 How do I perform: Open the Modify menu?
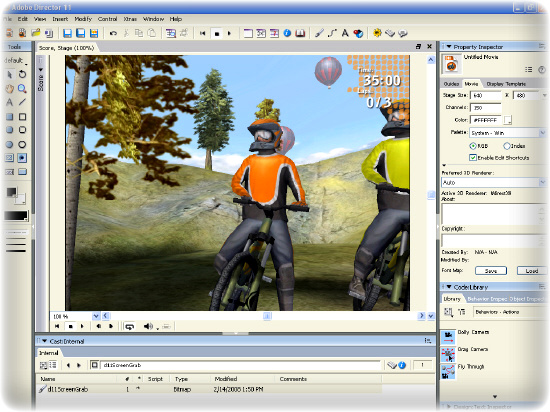(x=83, y=19)
